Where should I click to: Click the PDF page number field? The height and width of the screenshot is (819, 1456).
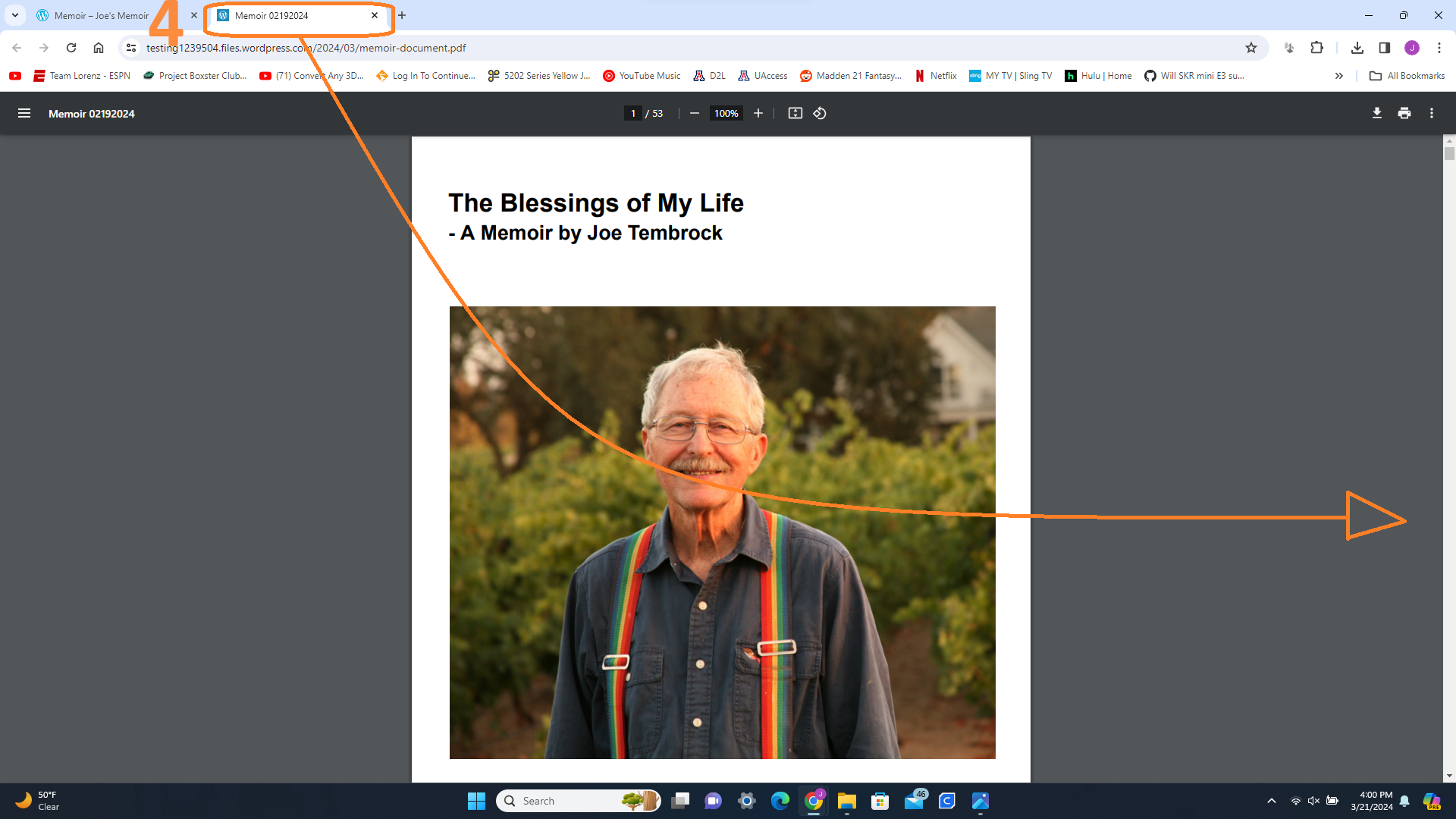[x=633, y=113]
